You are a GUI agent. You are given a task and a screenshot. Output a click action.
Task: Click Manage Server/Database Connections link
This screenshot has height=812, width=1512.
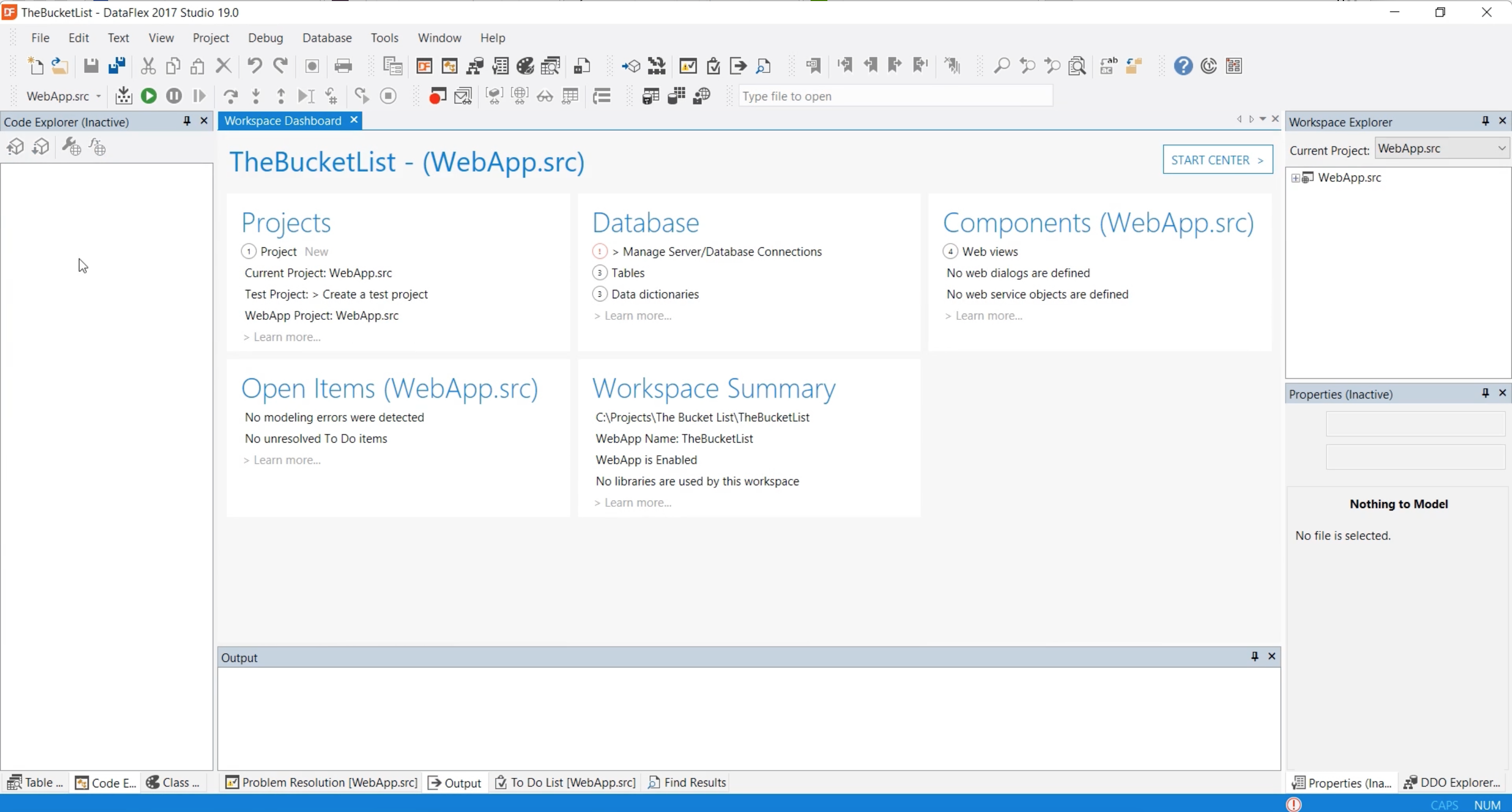point(721,251)
